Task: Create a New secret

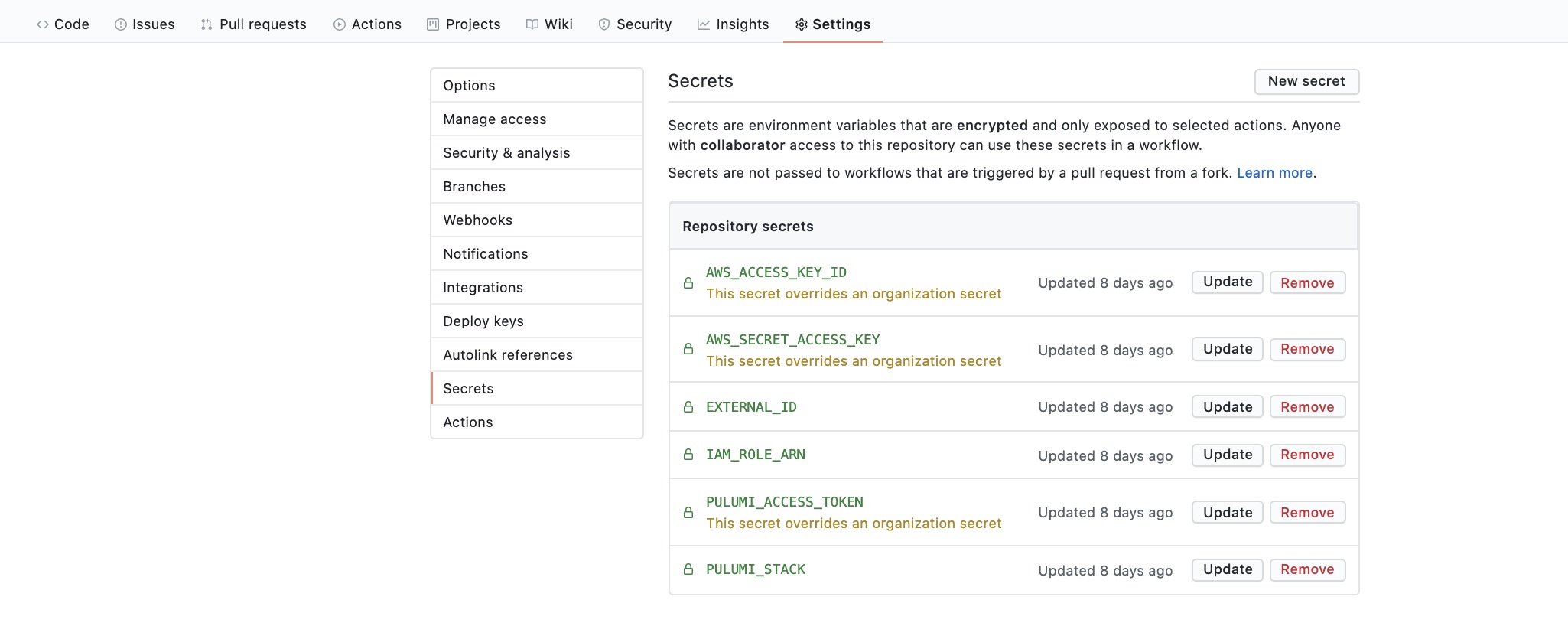Action: (x=1306, y=81)
